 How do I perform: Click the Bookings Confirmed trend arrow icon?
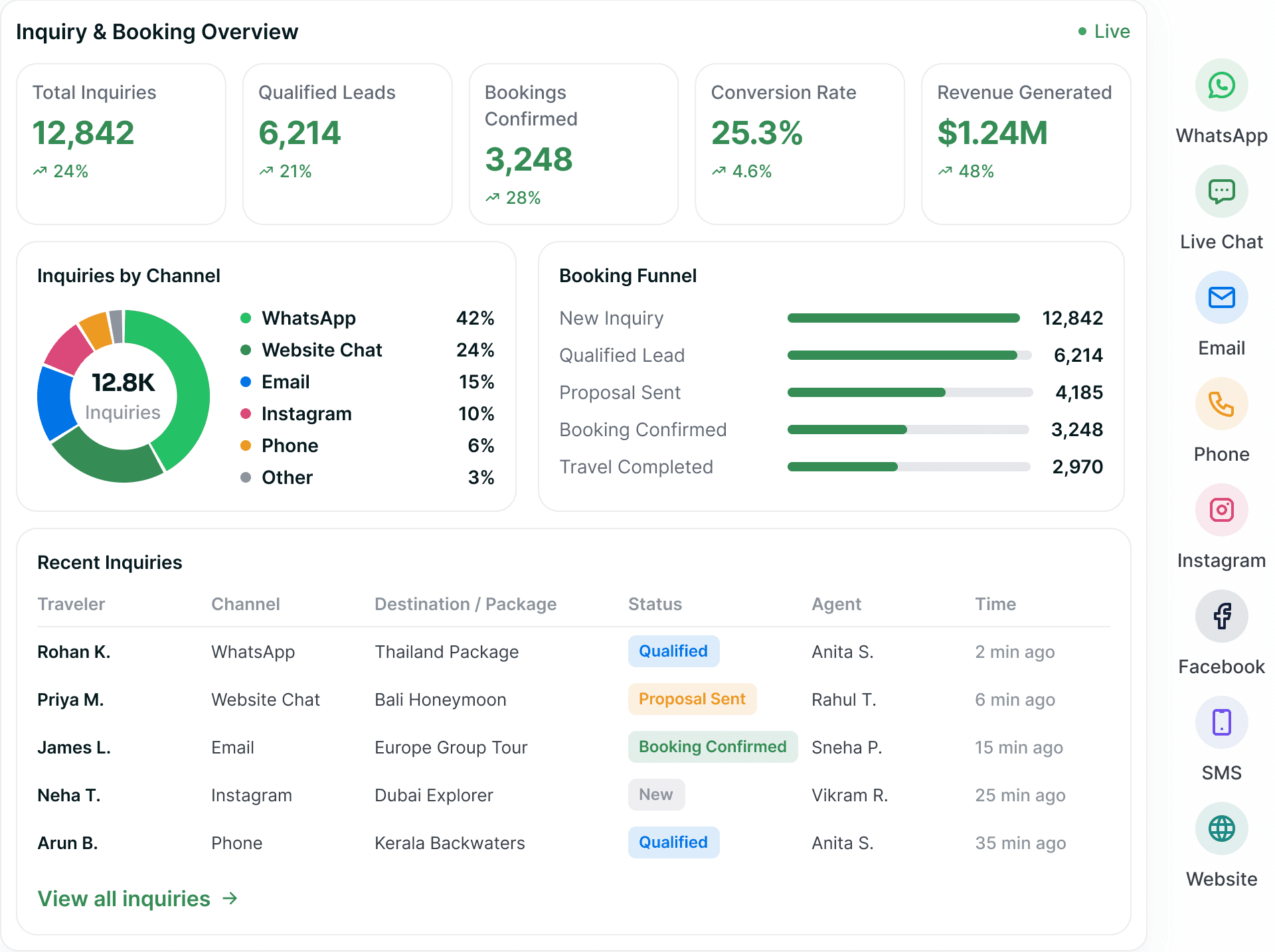(492, 198)
